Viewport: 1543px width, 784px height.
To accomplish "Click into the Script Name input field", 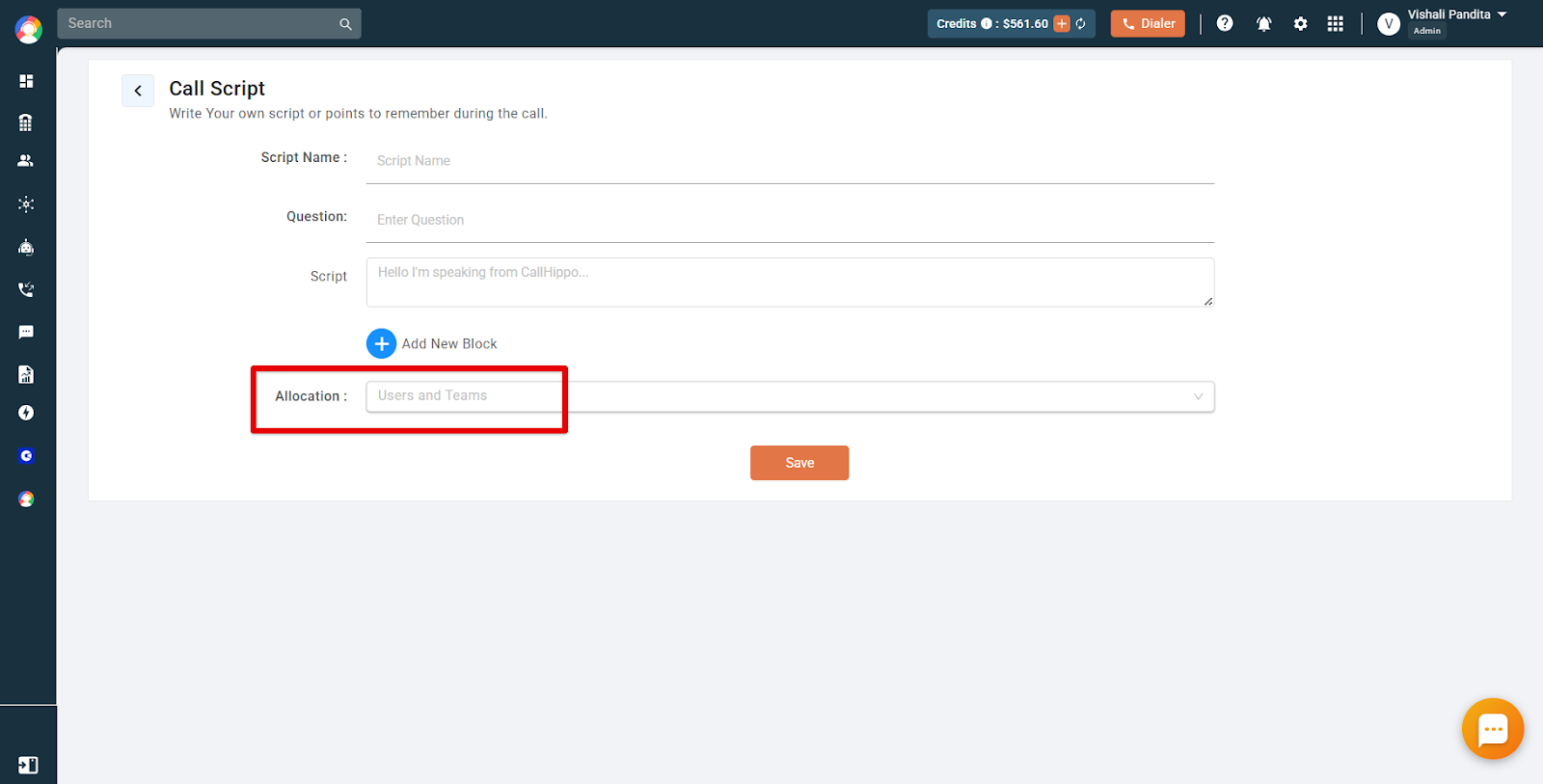I will click(790, 161).
